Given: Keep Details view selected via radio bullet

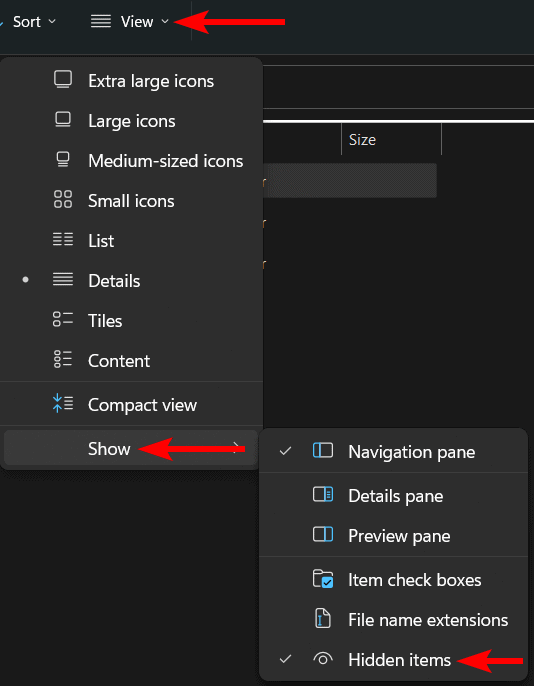Looking at the screenshot, I should pyautogui.click(x=25, y=280).
